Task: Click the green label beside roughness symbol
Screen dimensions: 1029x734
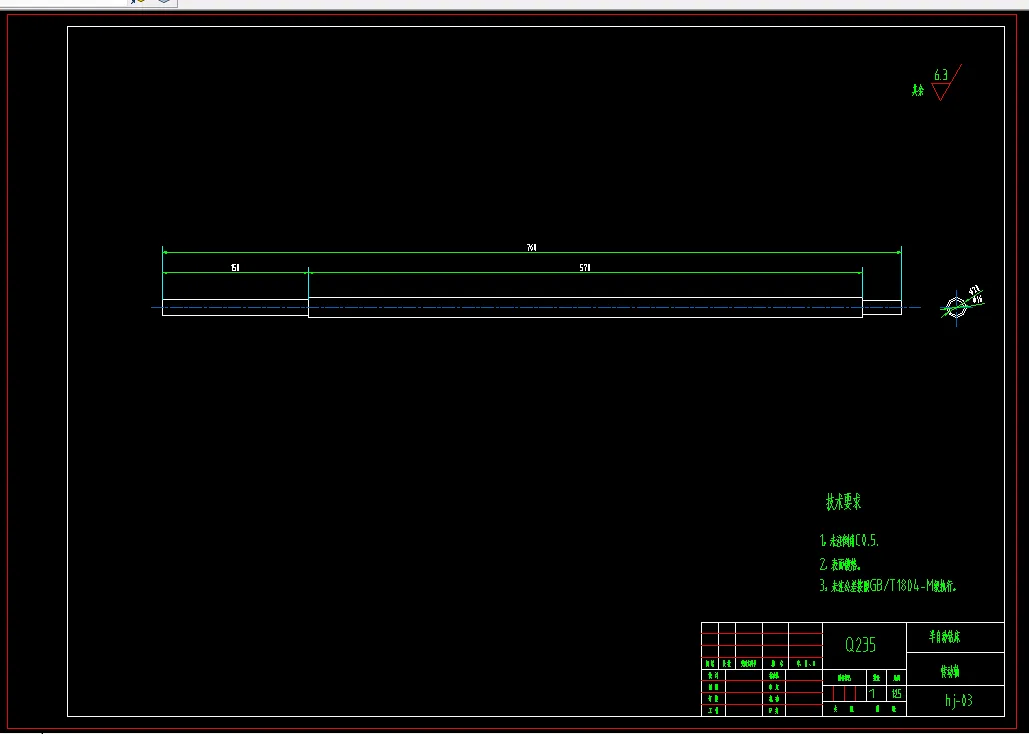Action: [x=917, y=91]
